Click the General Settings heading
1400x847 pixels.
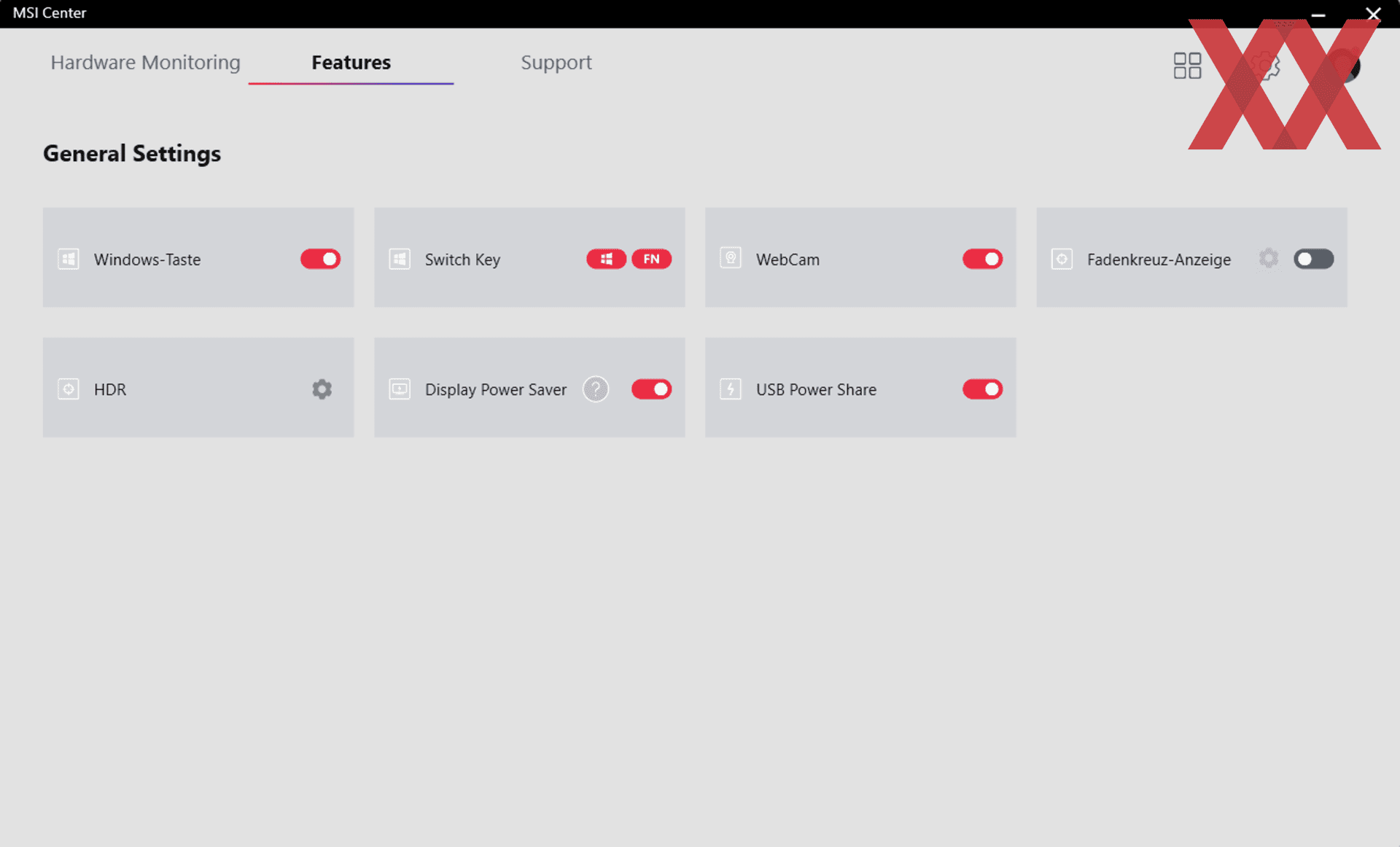pyautogui.click(x=132, y=154)
